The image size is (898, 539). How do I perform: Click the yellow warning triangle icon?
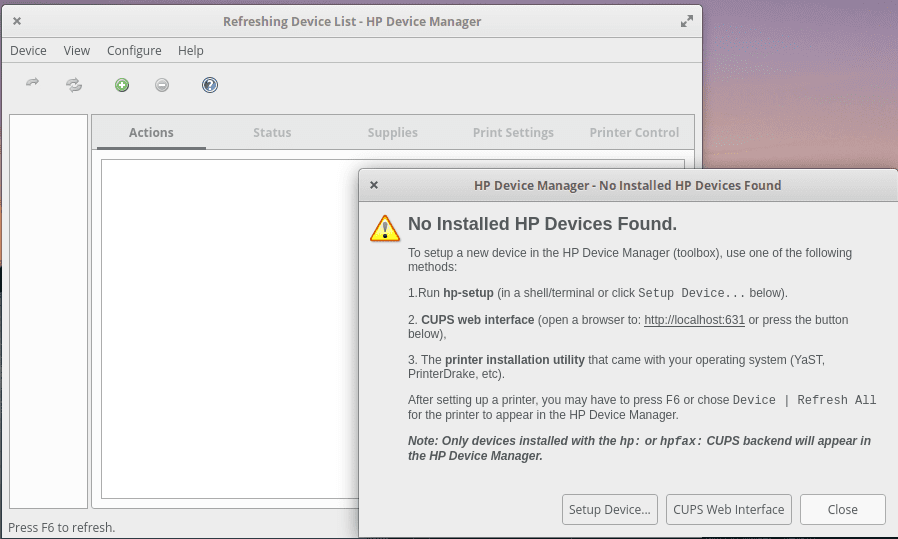[385, 228]
